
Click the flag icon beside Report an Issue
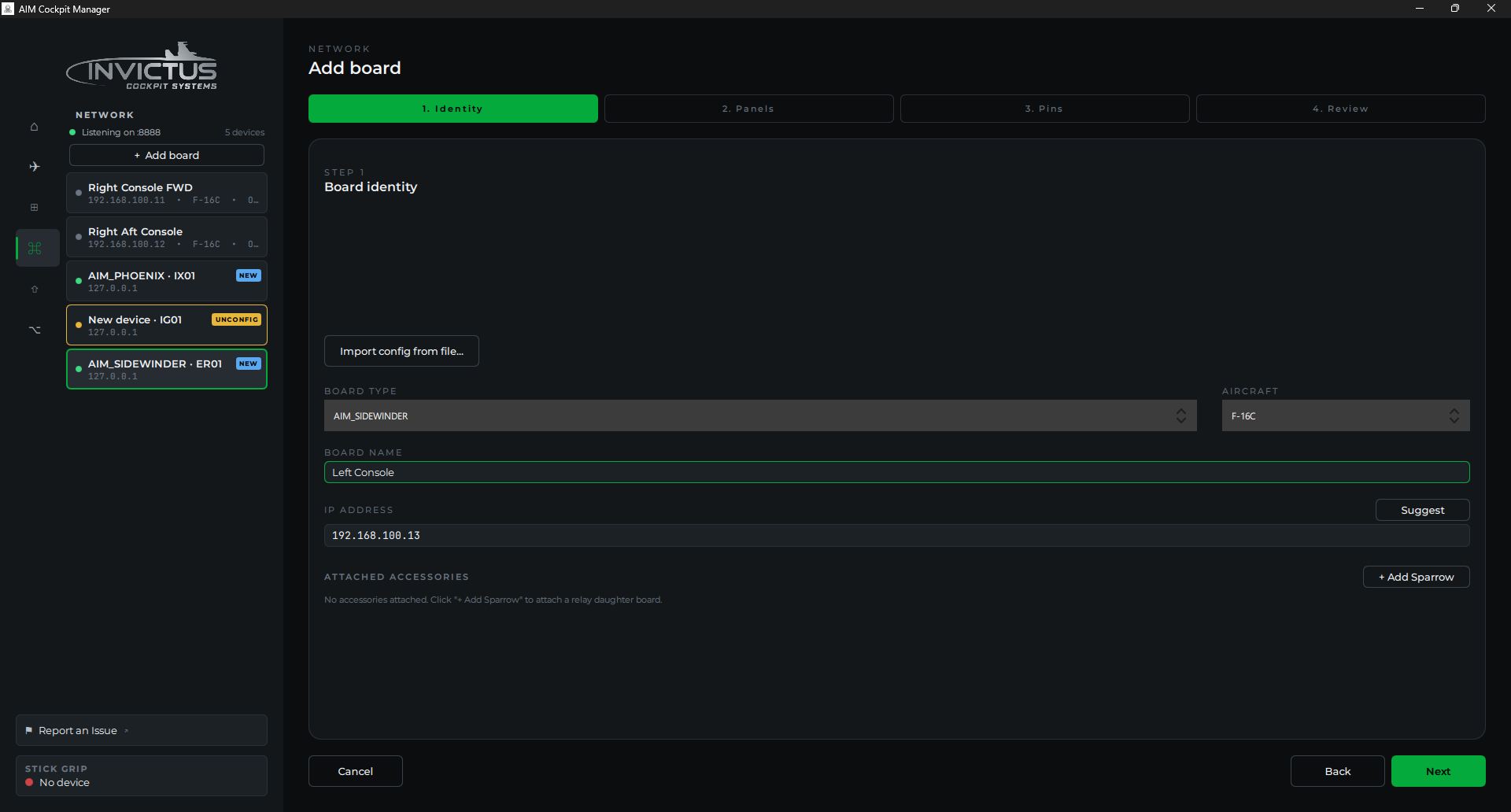29,730
